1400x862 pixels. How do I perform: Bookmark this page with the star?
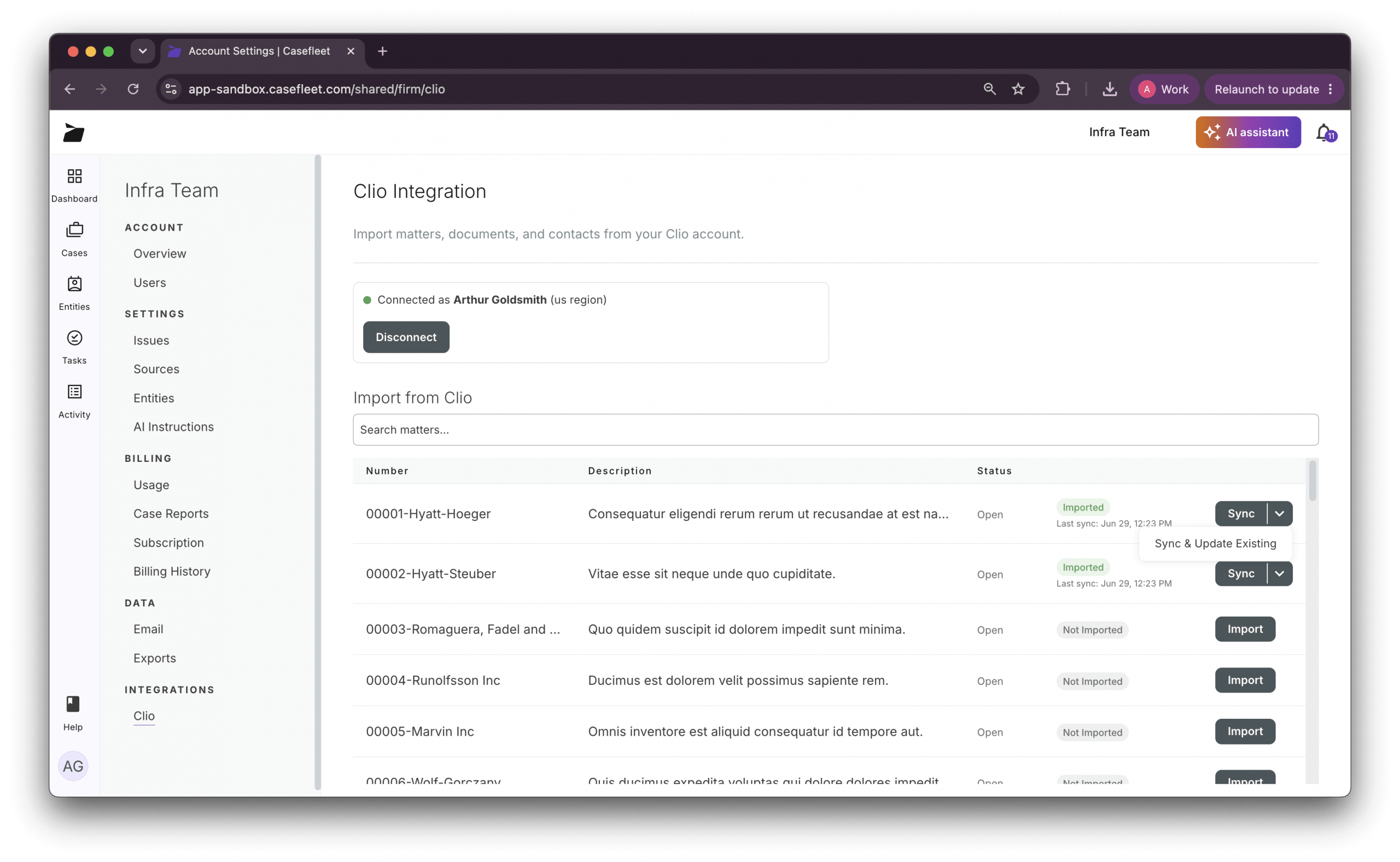tap(1018, 89)
